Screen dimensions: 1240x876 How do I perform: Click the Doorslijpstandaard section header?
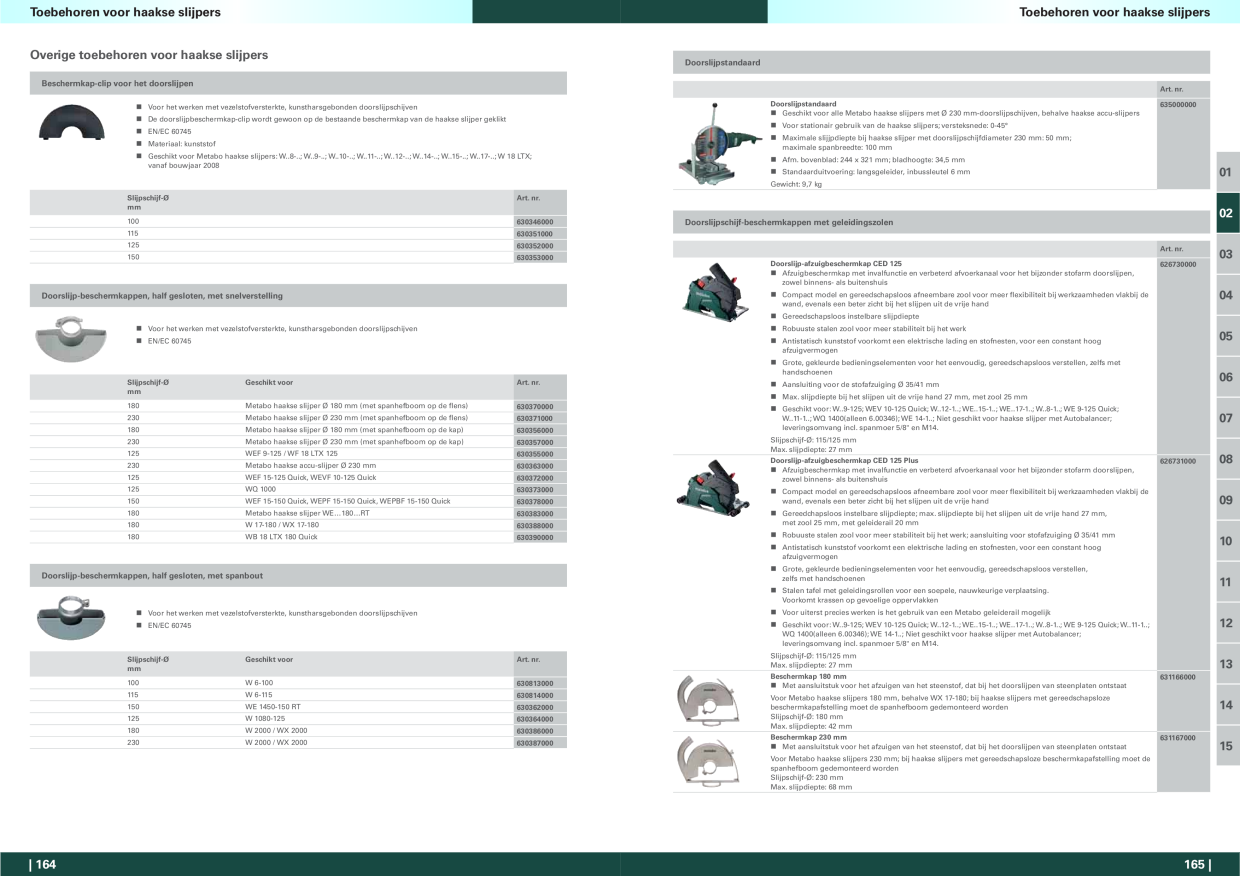coord(941,62)
